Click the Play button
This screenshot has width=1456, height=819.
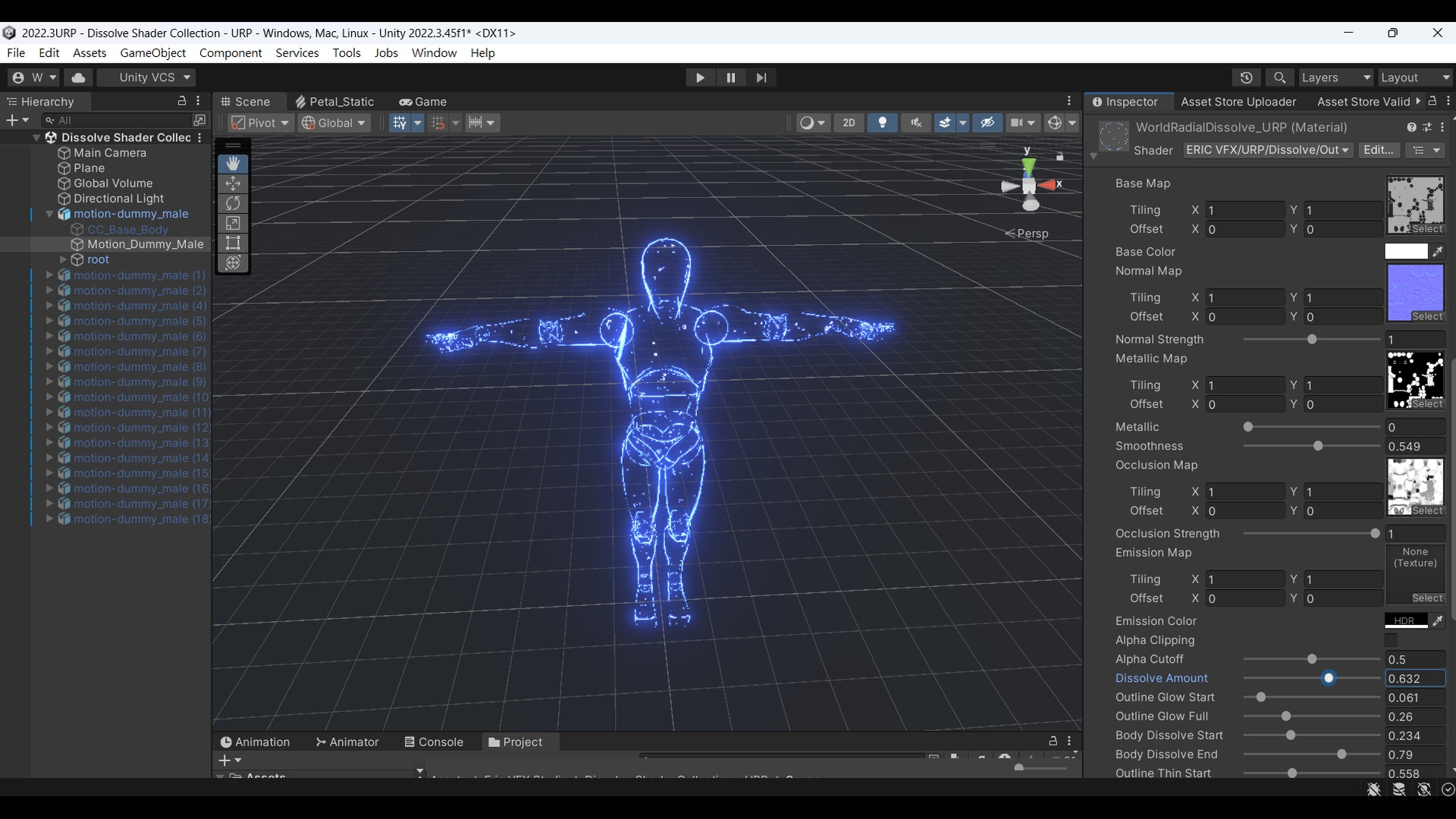tap(700, 77)
